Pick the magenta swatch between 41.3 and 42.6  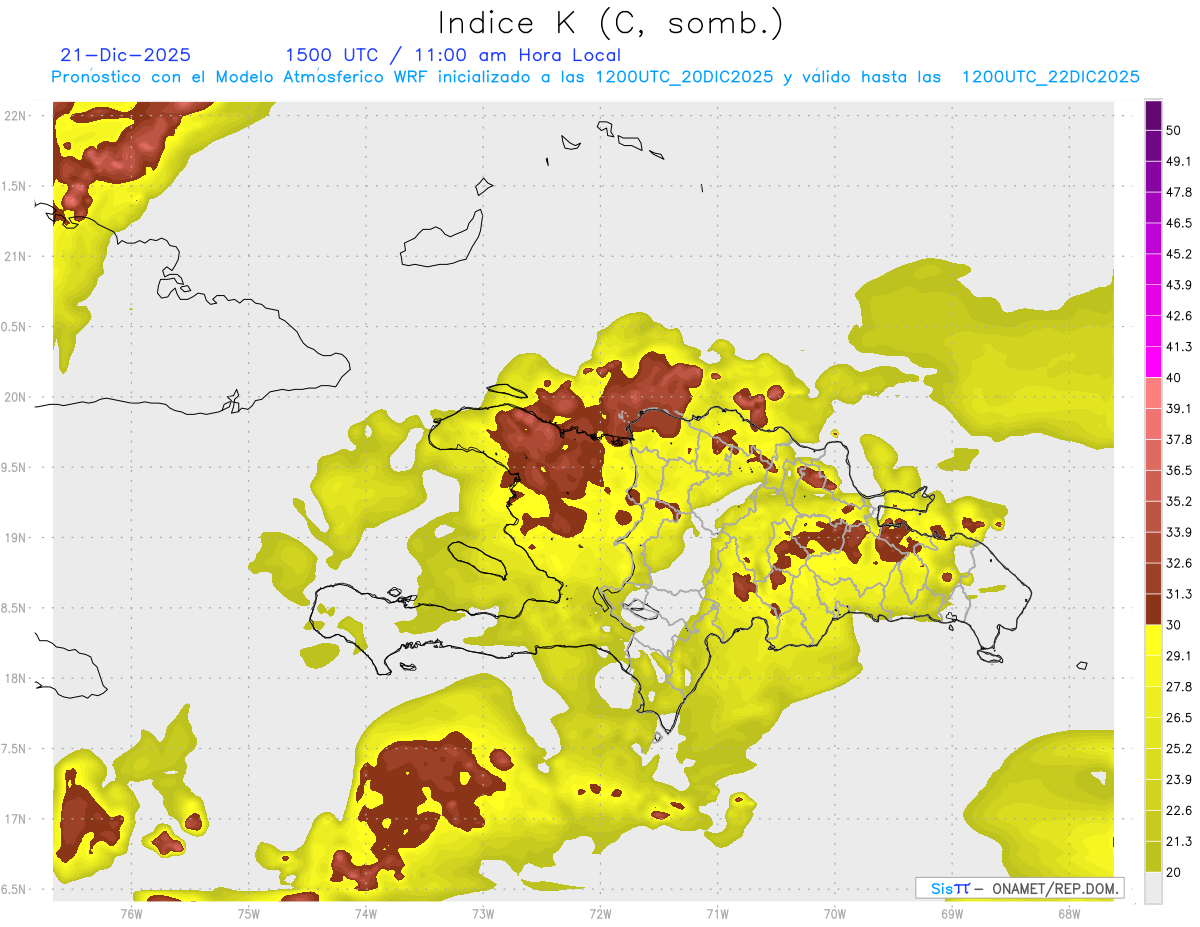[1153, 332]
